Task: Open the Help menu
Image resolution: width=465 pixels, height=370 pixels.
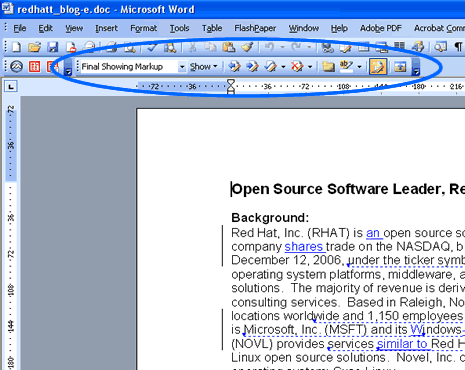Action: (339, 28)
